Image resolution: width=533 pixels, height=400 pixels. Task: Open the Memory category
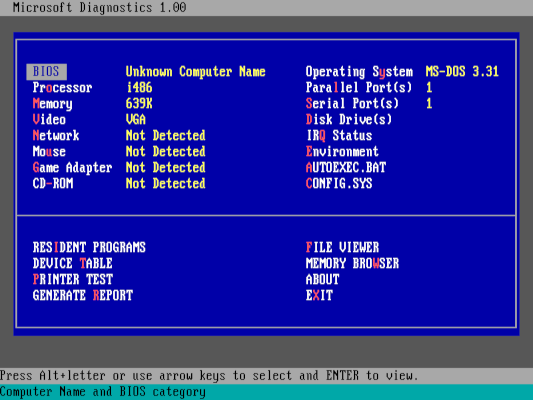(52, 104)
